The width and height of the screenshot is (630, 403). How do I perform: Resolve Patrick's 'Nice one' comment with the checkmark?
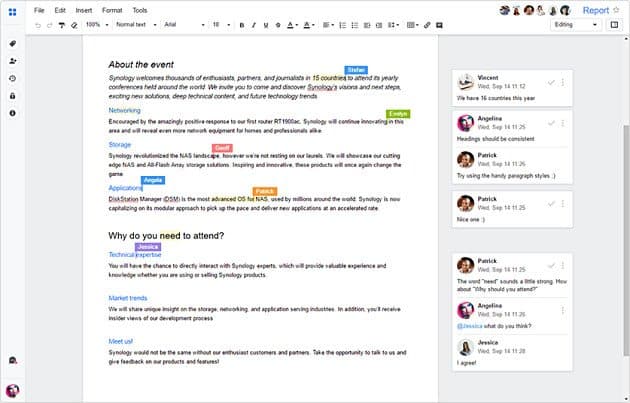tap(551, 204)
